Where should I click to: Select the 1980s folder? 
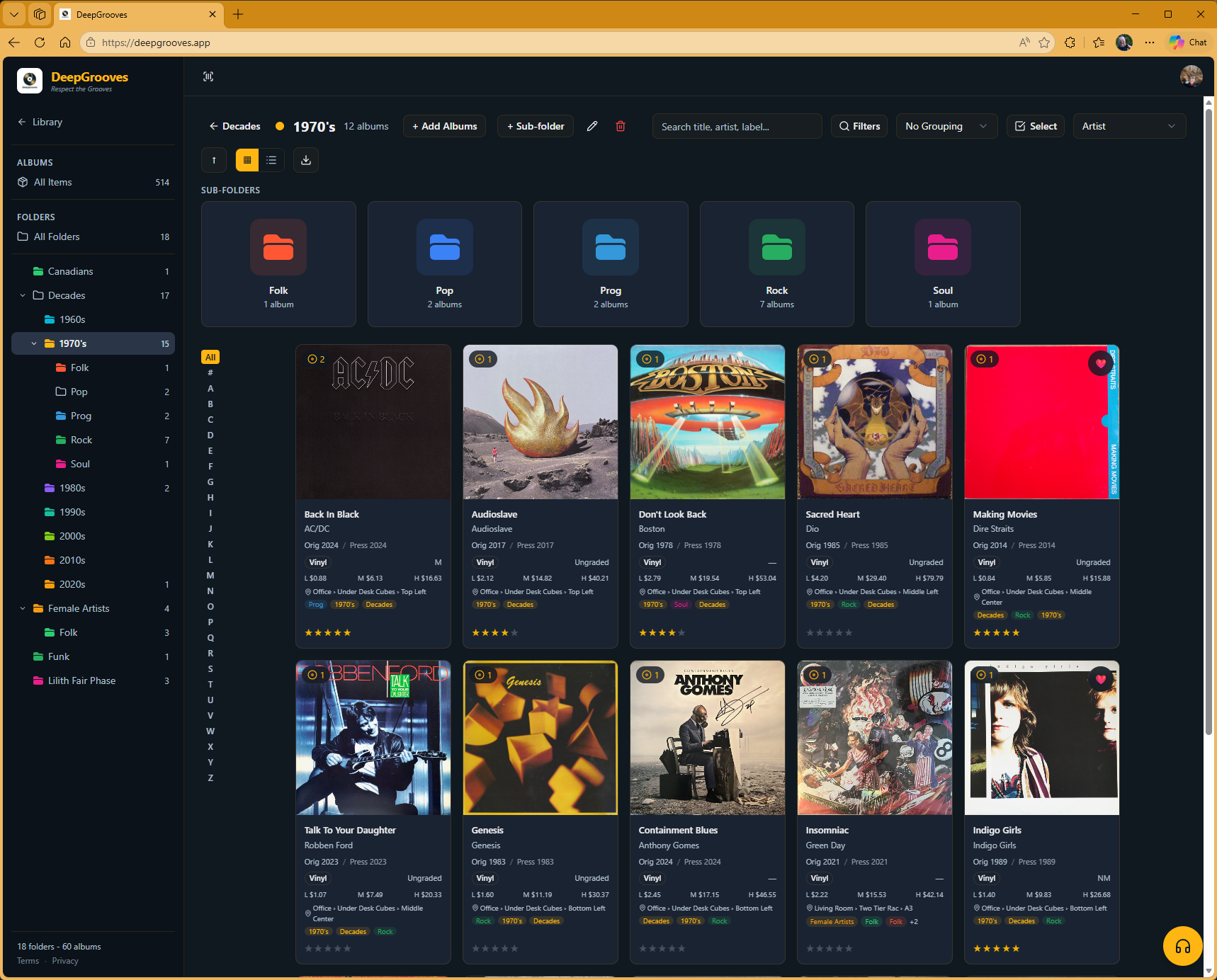coord(94,488)
